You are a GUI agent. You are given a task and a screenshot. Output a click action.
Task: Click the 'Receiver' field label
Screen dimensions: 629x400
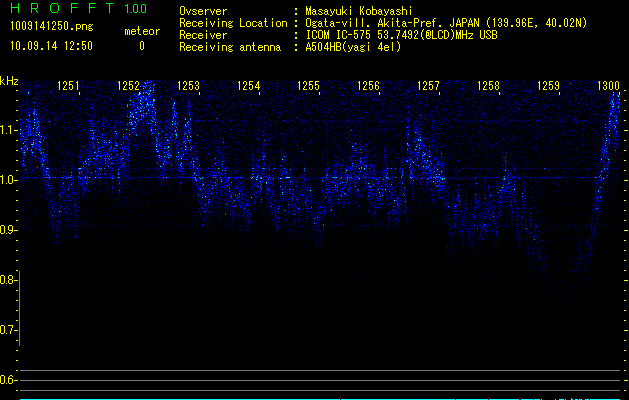click(x=203, y=35)
